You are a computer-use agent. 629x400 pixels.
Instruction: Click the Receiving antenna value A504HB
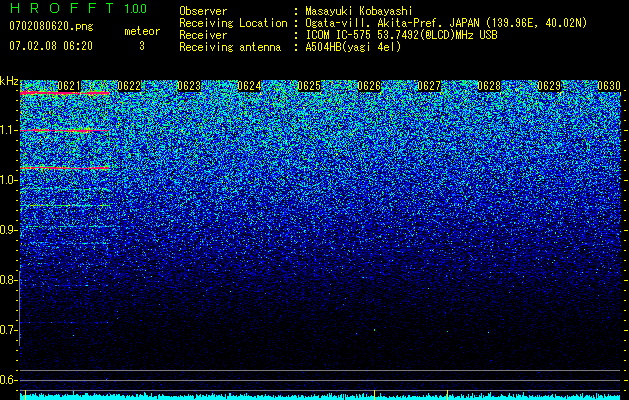[x=353, y=47]
